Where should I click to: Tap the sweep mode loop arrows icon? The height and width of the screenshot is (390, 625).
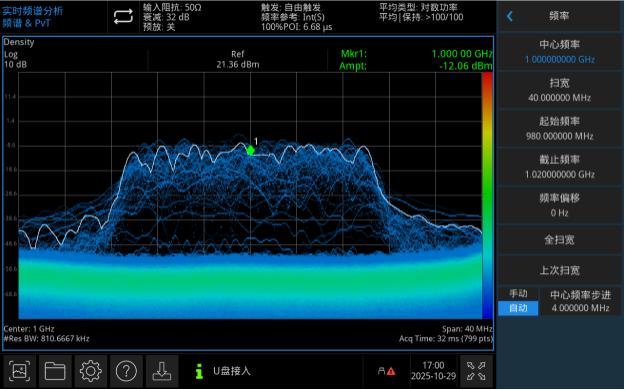[123, 17]
